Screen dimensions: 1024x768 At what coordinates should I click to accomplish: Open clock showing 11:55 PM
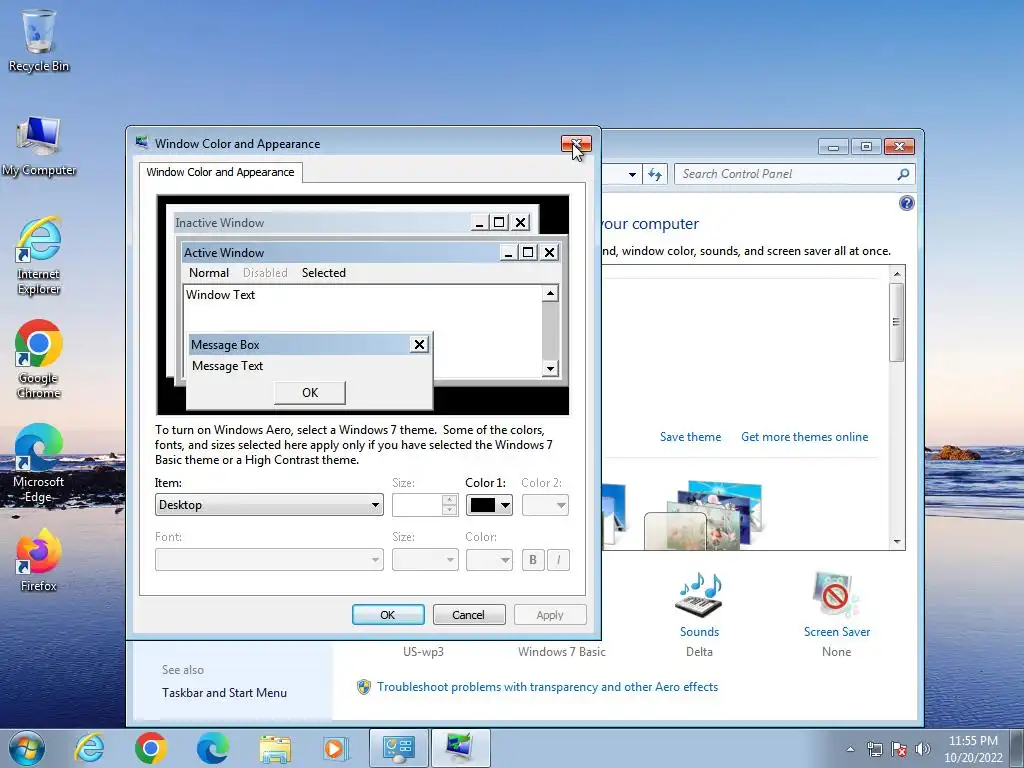pyautogui.click(x=973, y=749)
